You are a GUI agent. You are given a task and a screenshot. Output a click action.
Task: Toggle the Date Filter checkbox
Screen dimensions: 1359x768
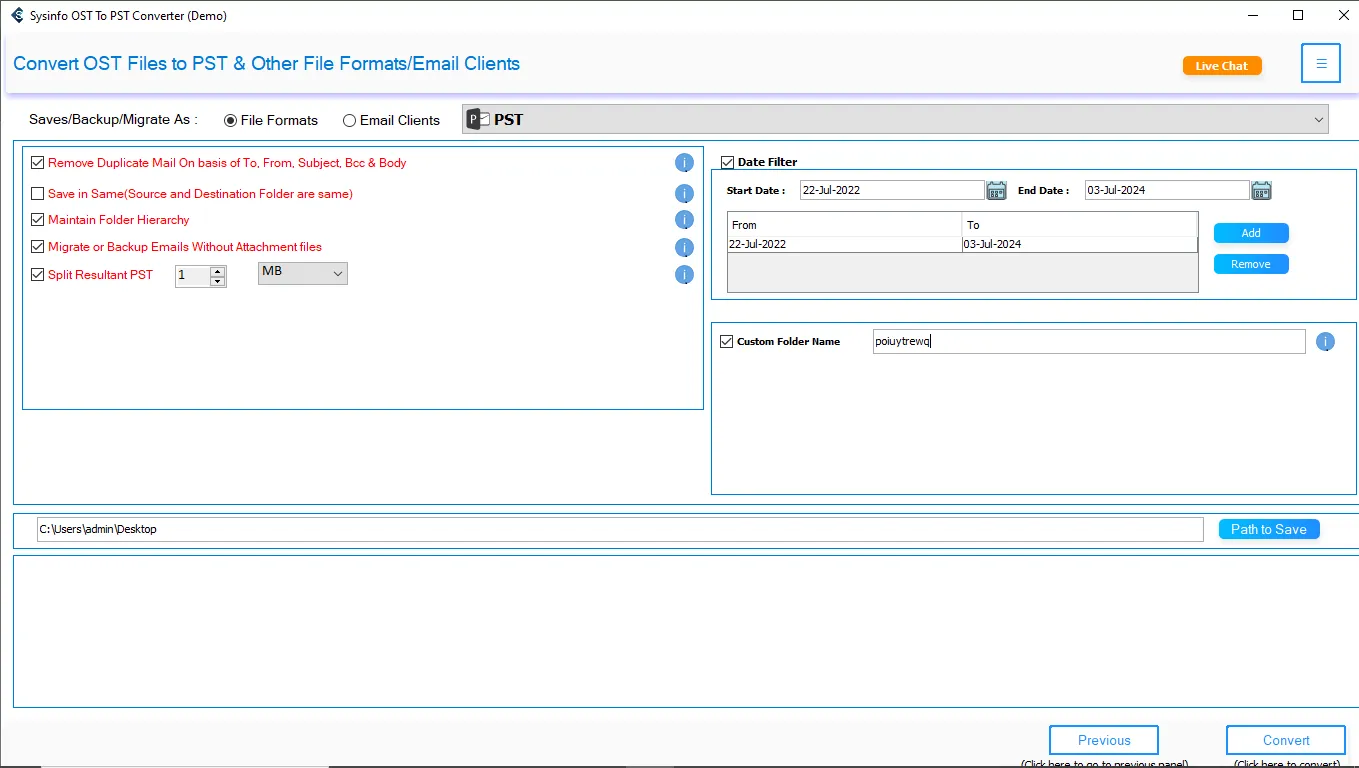727,162
